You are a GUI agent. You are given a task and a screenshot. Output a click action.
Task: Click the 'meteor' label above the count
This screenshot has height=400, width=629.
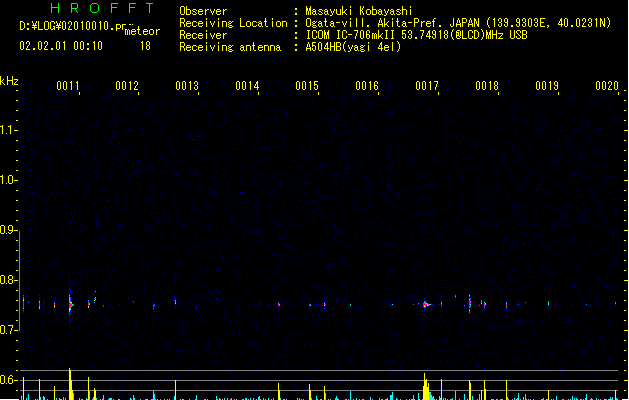coord(142,31)
